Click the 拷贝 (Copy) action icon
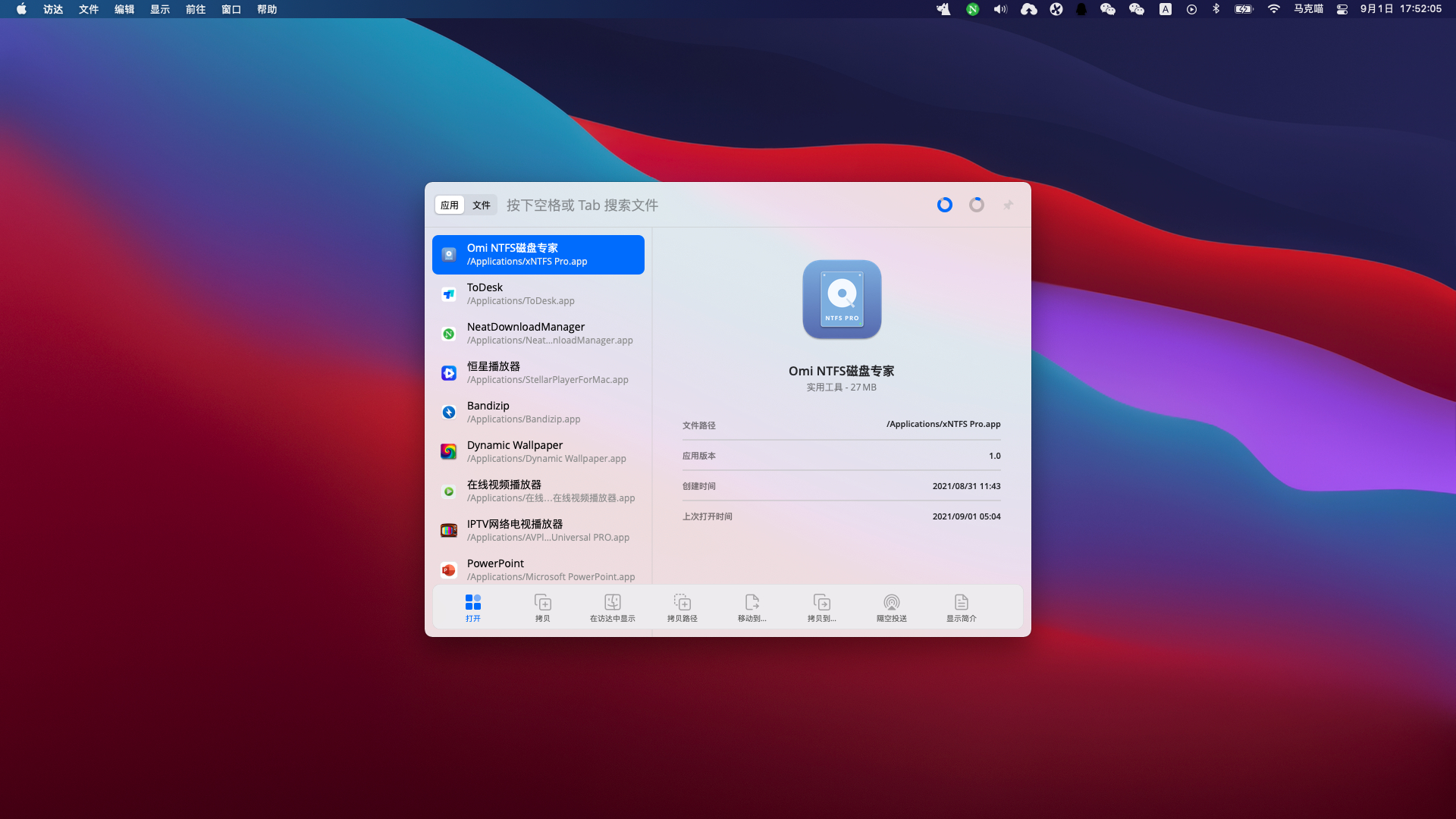 tap(542, 603)
